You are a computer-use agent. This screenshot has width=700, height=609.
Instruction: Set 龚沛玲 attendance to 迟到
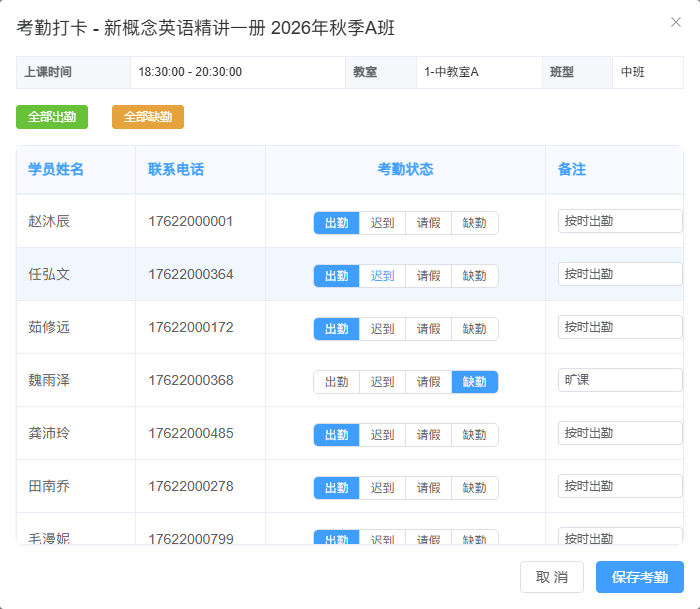pyautogui.click(x=383, y=435)
